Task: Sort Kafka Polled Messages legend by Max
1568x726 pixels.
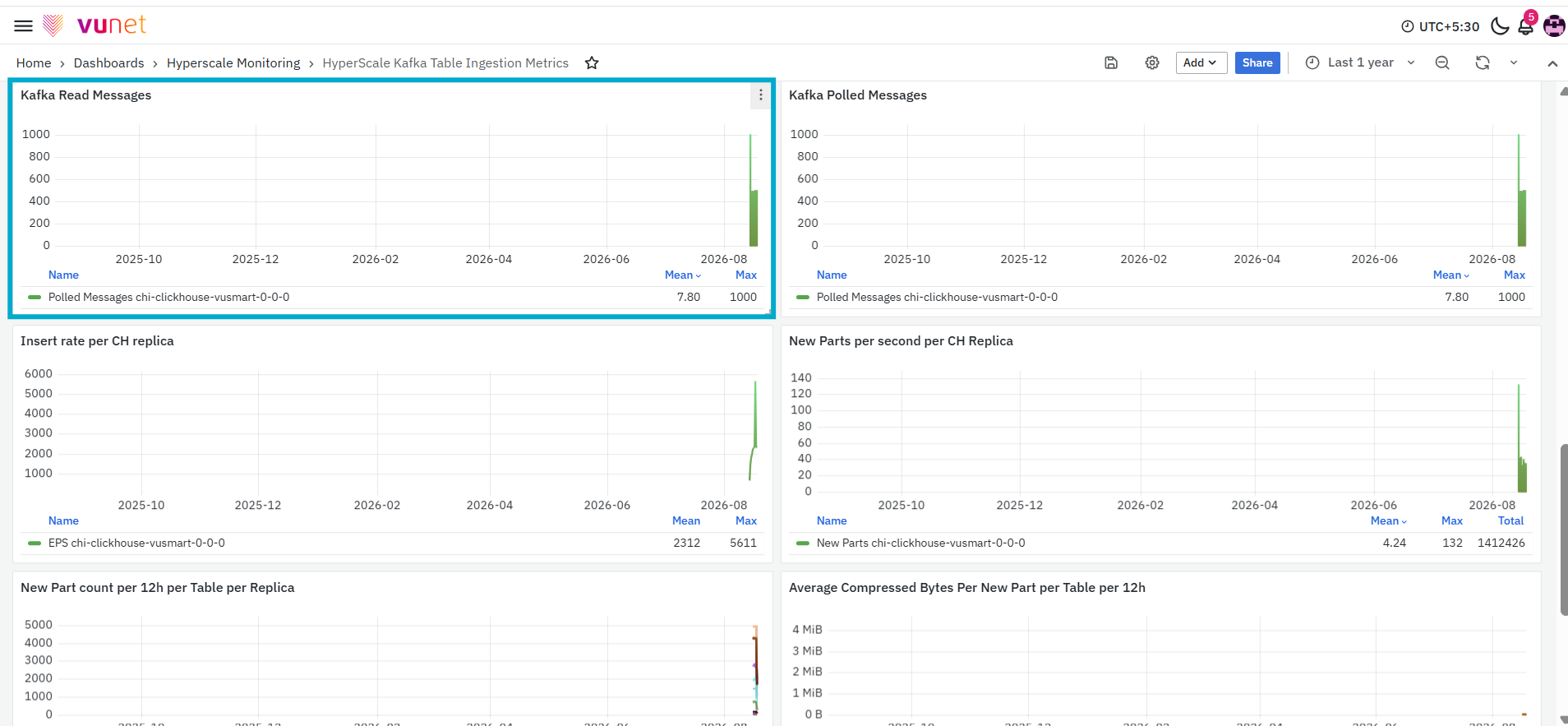Action: (x=1515, y=275)
